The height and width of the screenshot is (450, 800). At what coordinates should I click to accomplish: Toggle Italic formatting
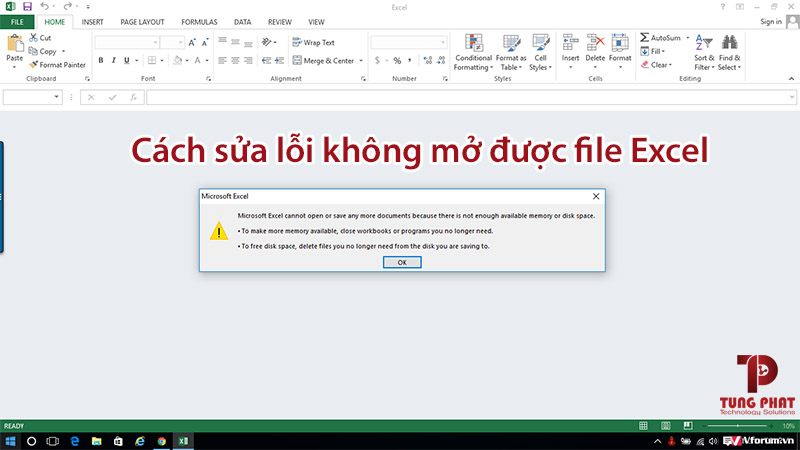pyautogui.click(x=113, y=60)
